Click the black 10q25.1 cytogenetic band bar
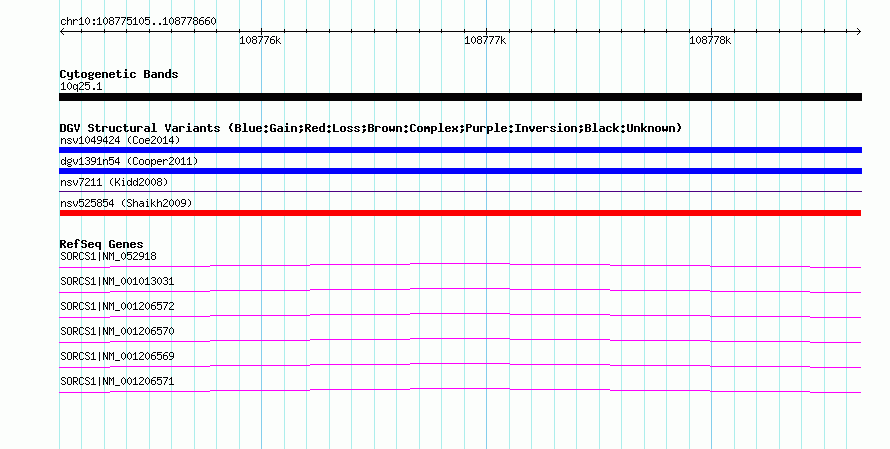Viewport: 890px width, 449px height. click(460, 97)
